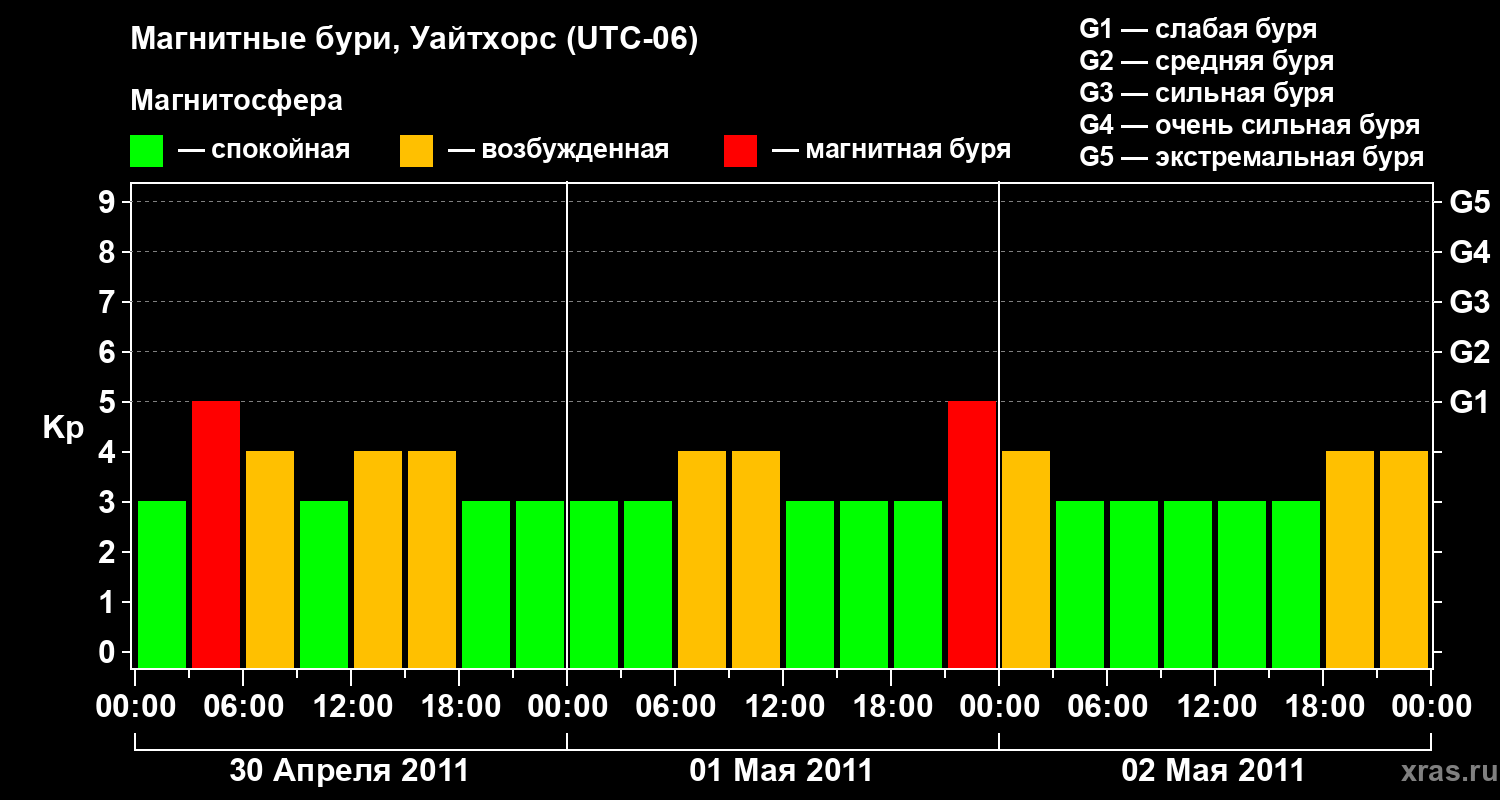This screenshot has height=800, width=1500.
Task: Click the 'G5 — экстремальная буря' legend line
Action: tap(1252, 157)
